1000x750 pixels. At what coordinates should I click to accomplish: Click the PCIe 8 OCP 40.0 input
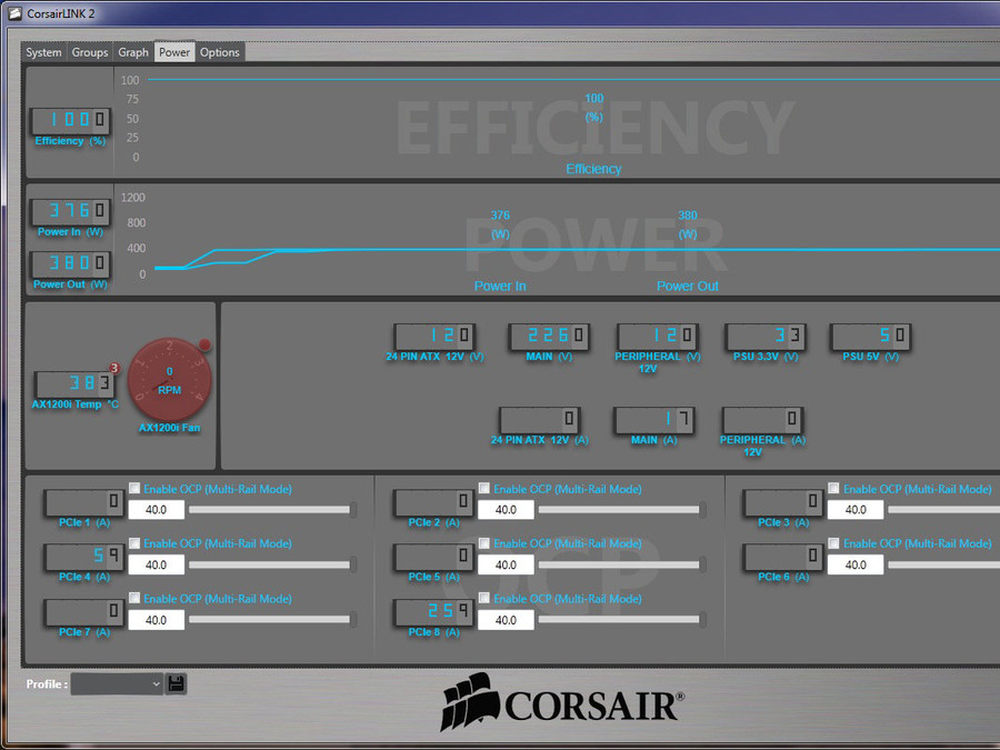coord(506,619)
